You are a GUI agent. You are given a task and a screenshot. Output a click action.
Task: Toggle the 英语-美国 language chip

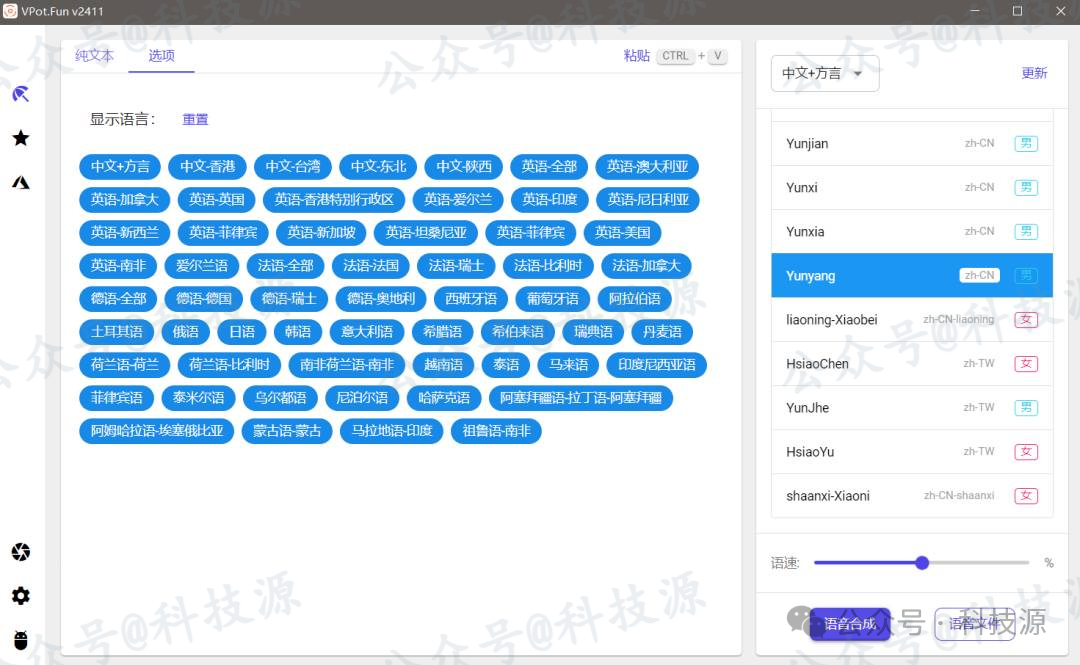(x=623, y=233)
